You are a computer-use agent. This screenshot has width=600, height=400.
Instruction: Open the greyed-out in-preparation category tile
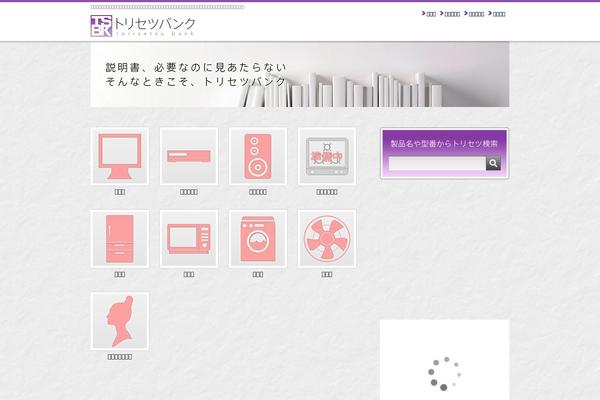327,156
